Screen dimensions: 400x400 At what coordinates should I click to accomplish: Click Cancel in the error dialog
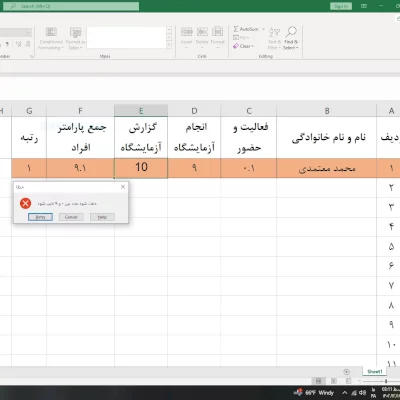[71, 217]
